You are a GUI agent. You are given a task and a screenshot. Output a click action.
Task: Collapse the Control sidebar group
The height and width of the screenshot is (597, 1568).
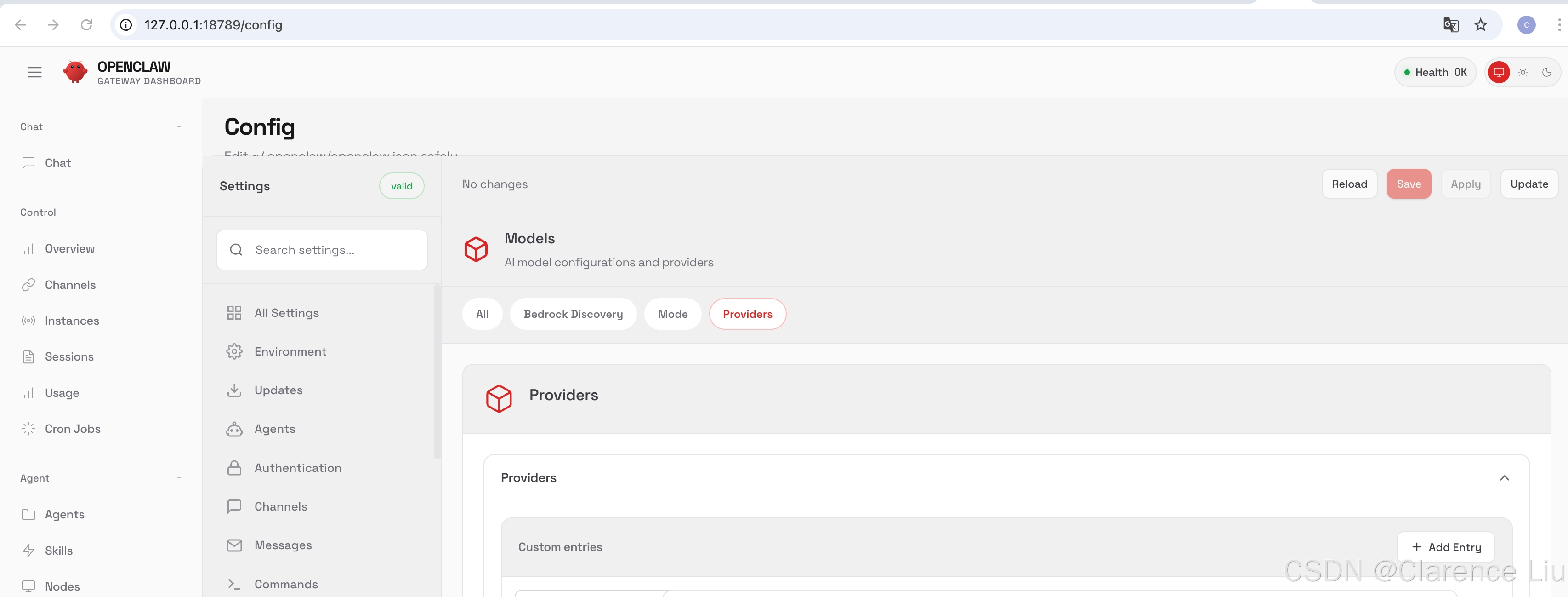tap(179, 212)
